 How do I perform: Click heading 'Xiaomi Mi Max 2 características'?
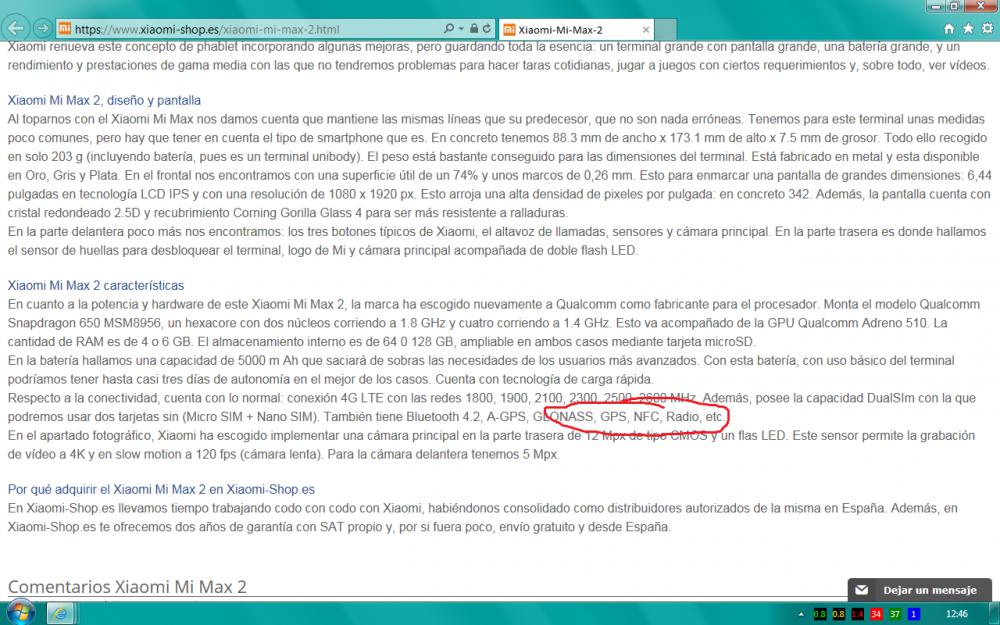[x=96, y=285]
